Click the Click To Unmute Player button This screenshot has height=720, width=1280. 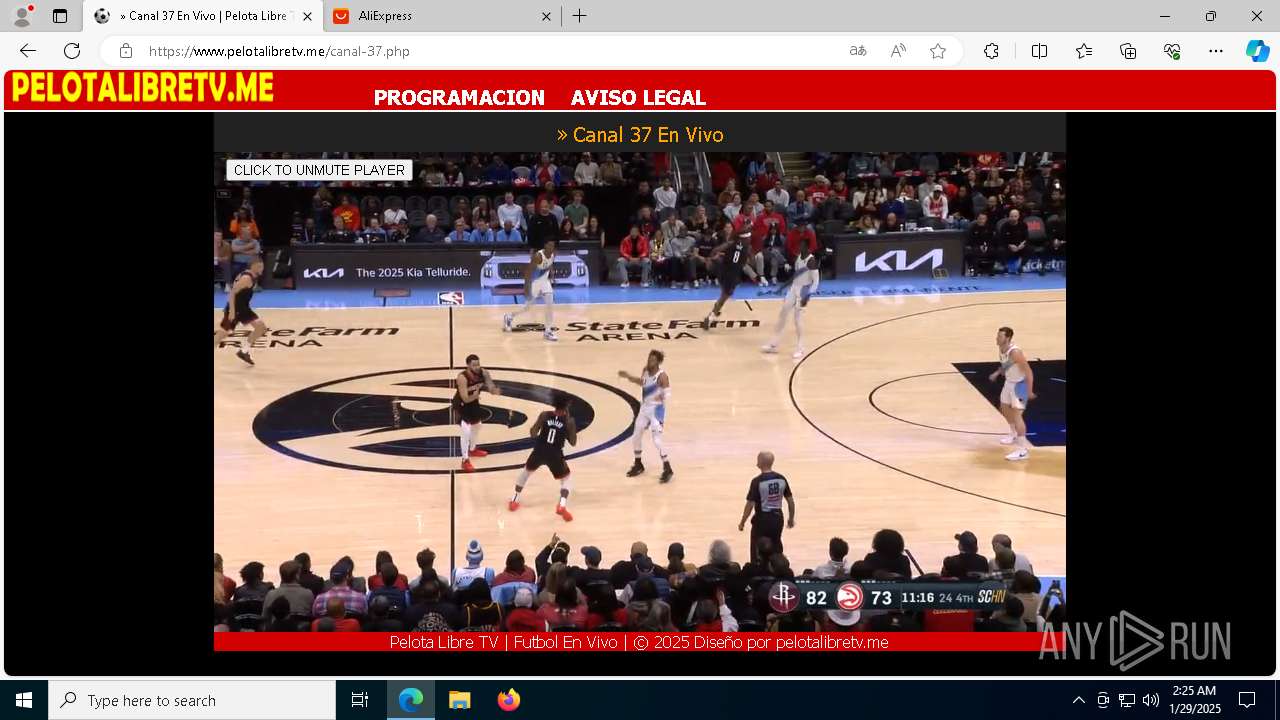pos(319,170)
